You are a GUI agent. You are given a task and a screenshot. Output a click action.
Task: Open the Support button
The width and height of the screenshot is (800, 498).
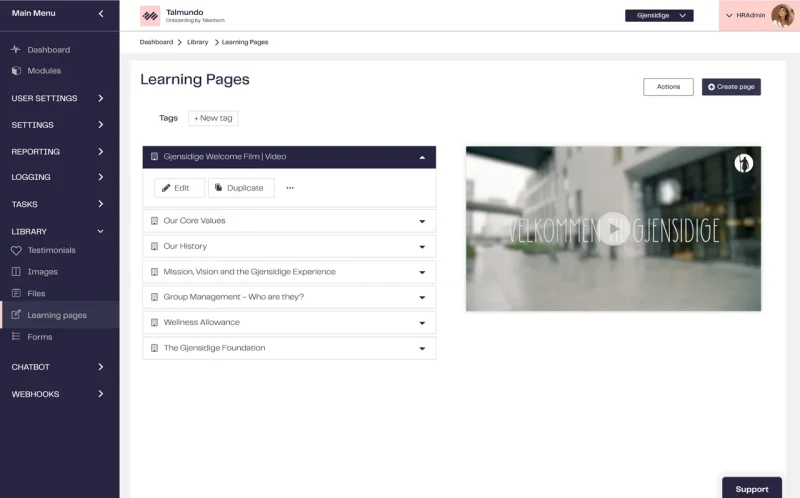coord(752,489)
